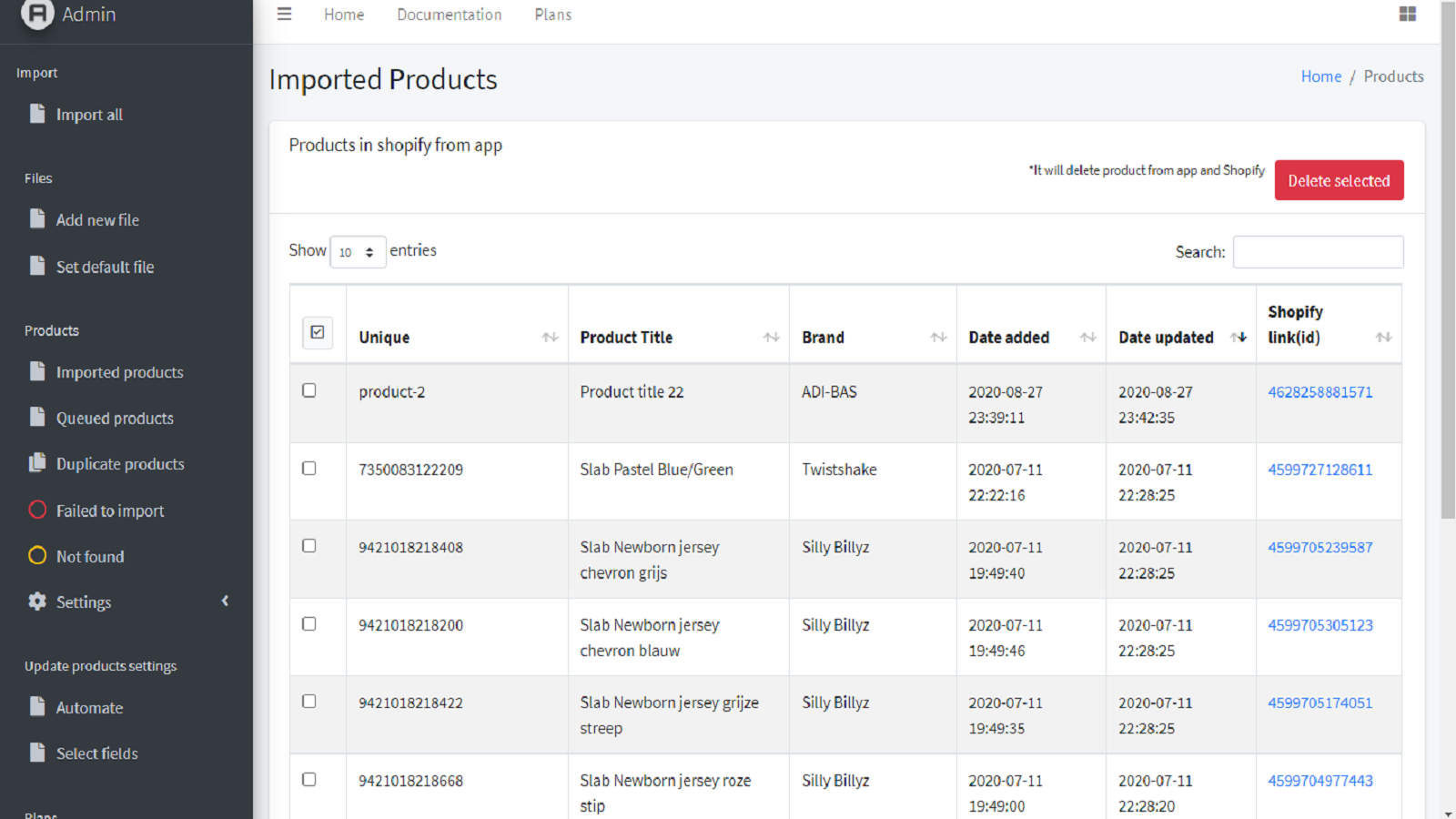Open the Show entries dropdown
This screenshot has width=1456, height=819.
[358, 251]
